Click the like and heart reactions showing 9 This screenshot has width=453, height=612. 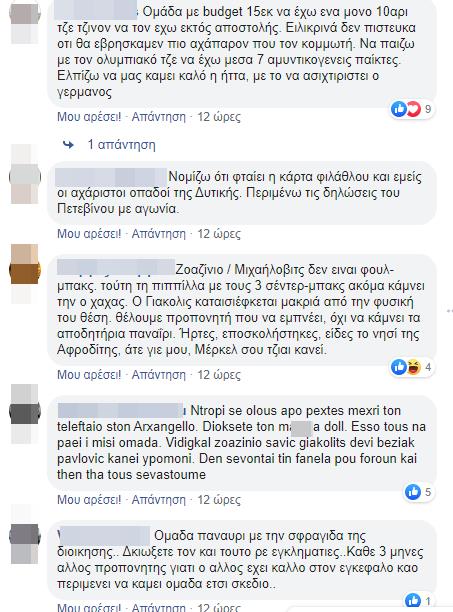click(412, 109)
